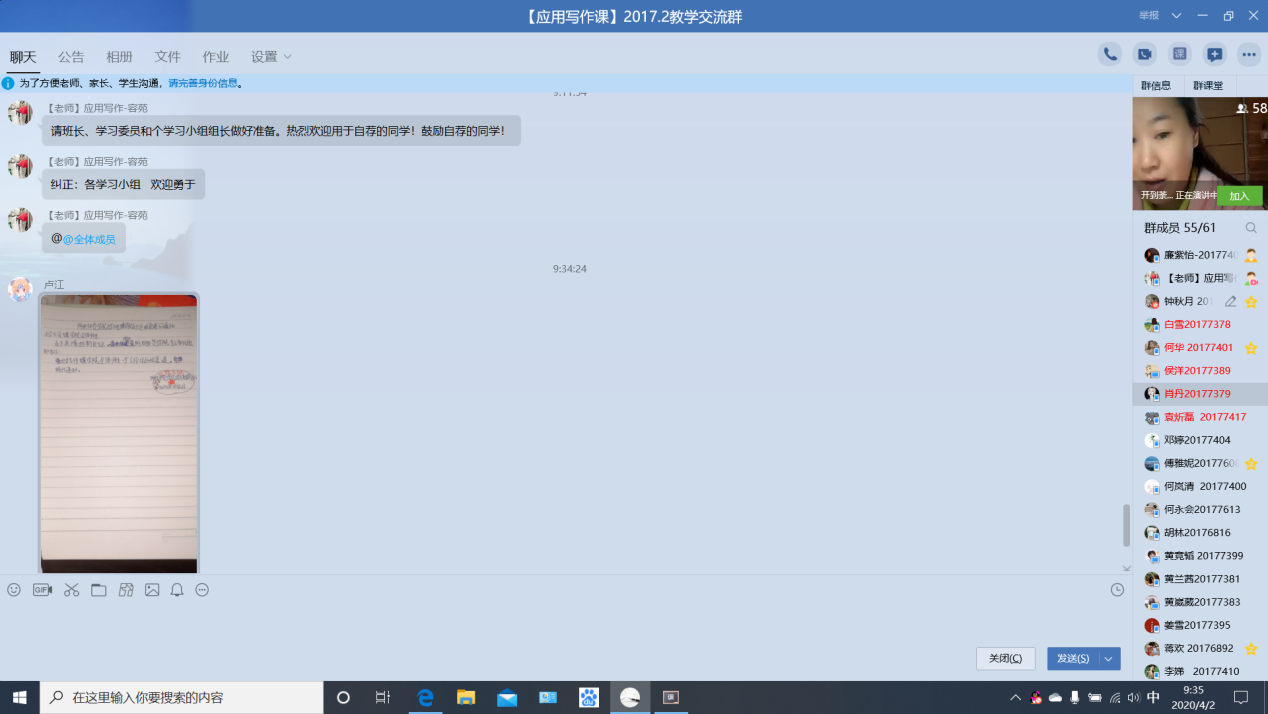
Task: Start a group voice call
Action: pos(1109,55)
